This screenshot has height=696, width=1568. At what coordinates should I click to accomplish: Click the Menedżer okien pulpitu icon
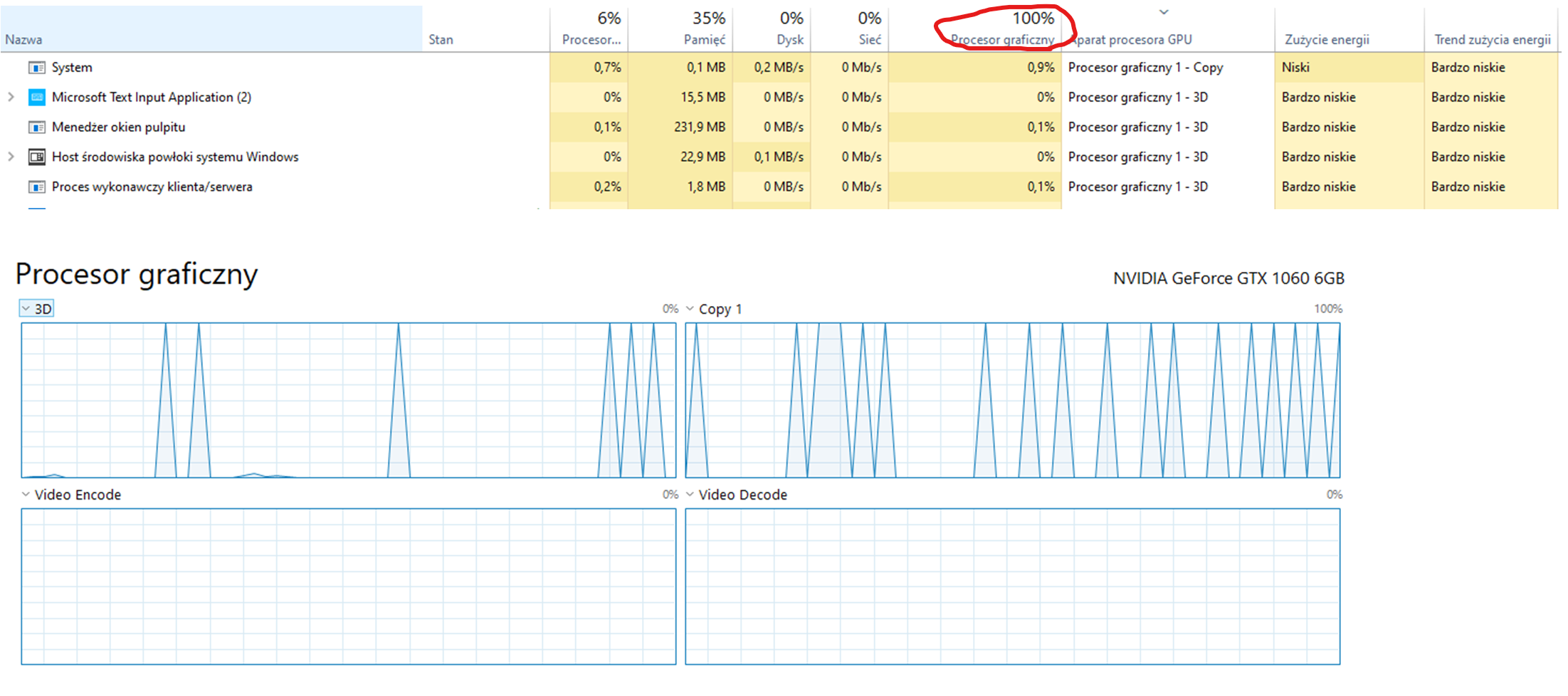[x=37, y=127]
